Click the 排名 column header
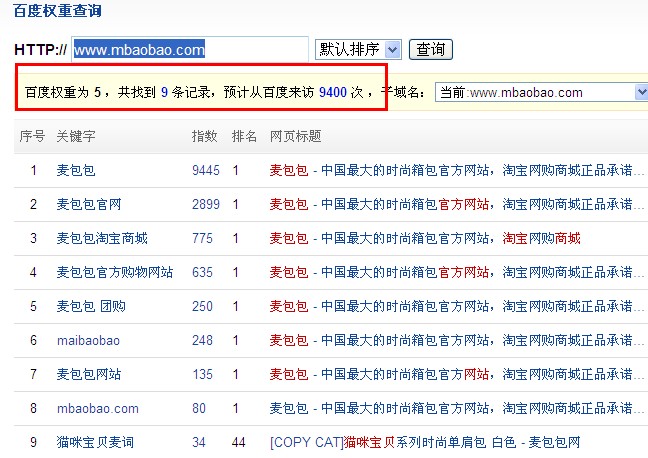The width and height of the screenshot is (648, 458). (x=244, y=136)
